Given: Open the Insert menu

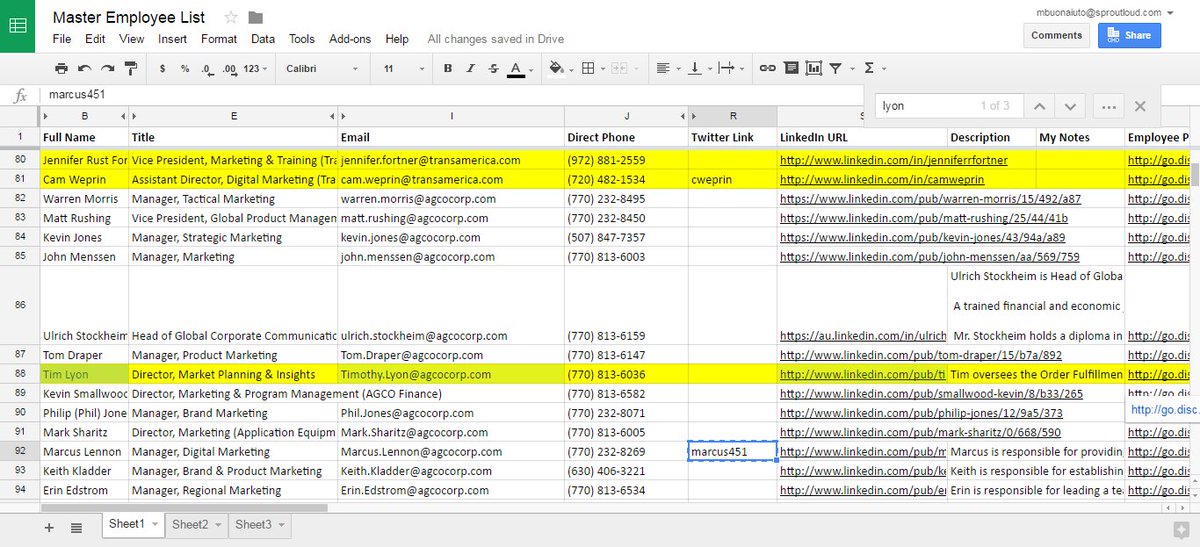Looking at the screenshot, I should 172,39.
